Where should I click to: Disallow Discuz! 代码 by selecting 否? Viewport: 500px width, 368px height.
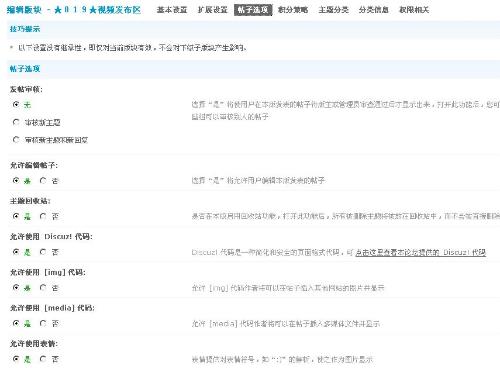[x=43, y=252]
